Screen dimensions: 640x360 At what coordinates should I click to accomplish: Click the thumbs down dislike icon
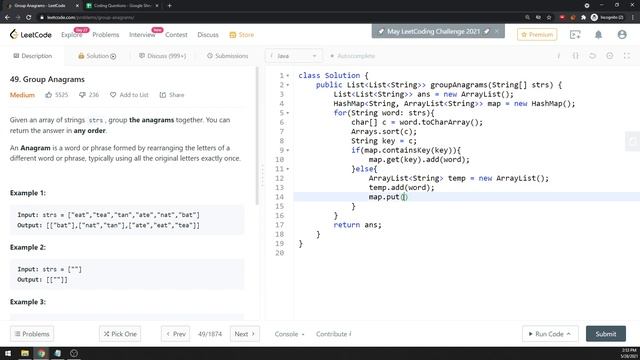[82, 95]
